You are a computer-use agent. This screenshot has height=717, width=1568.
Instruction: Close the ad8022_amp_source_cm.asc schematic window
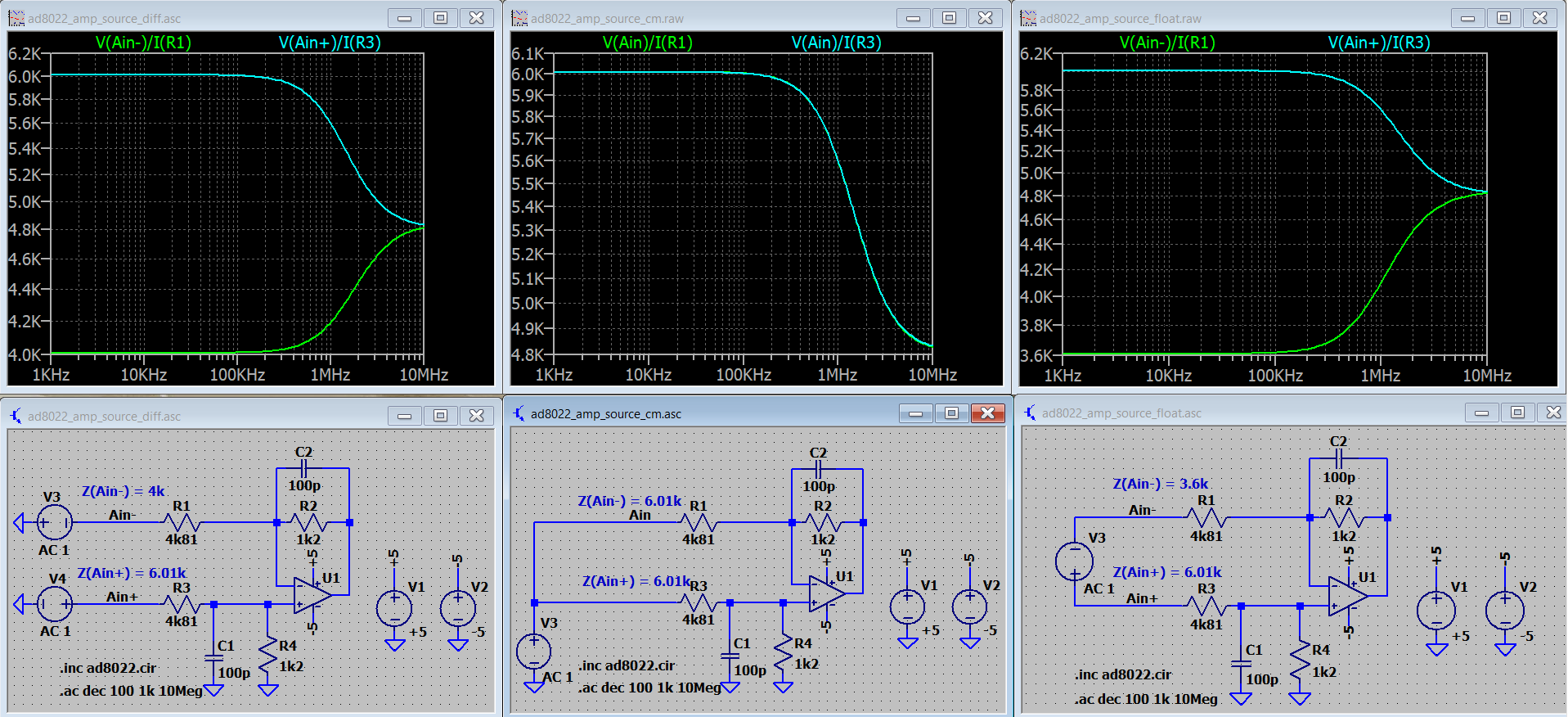click(x=987, y=413)
